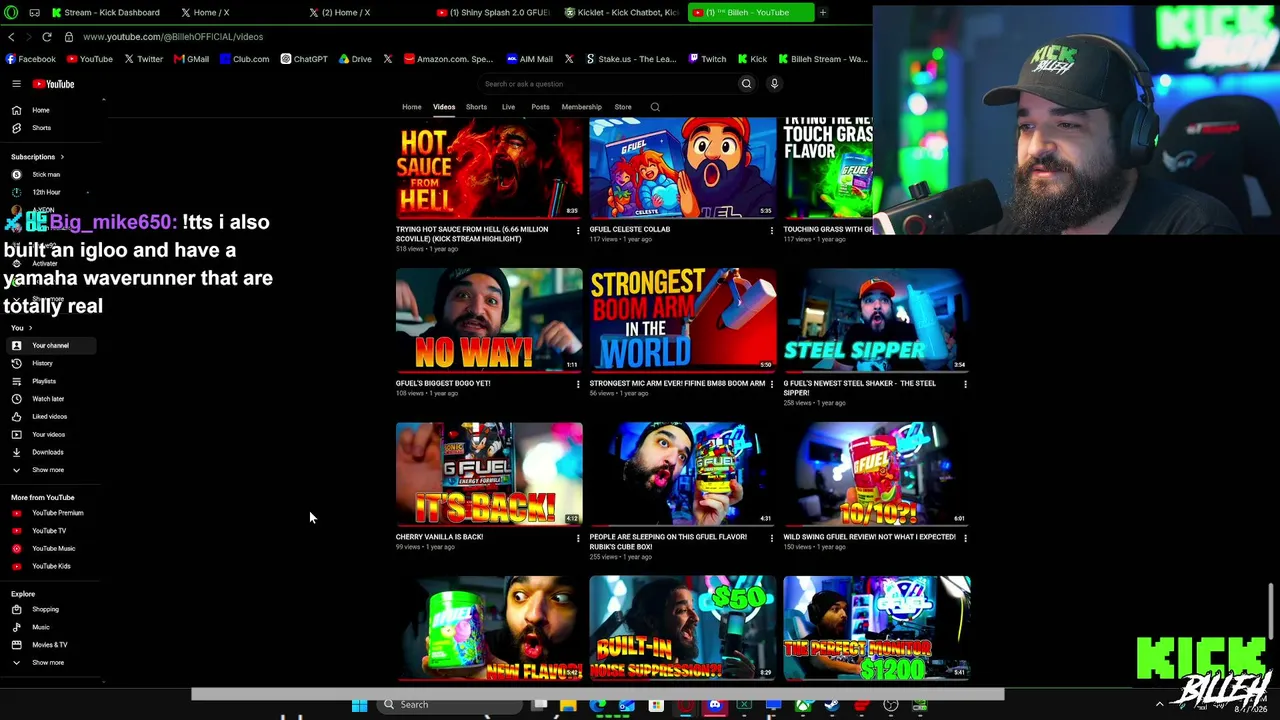
Task: Switch to Kicklet - Kick Chatbot browser tab
Action: coord(621,13)
